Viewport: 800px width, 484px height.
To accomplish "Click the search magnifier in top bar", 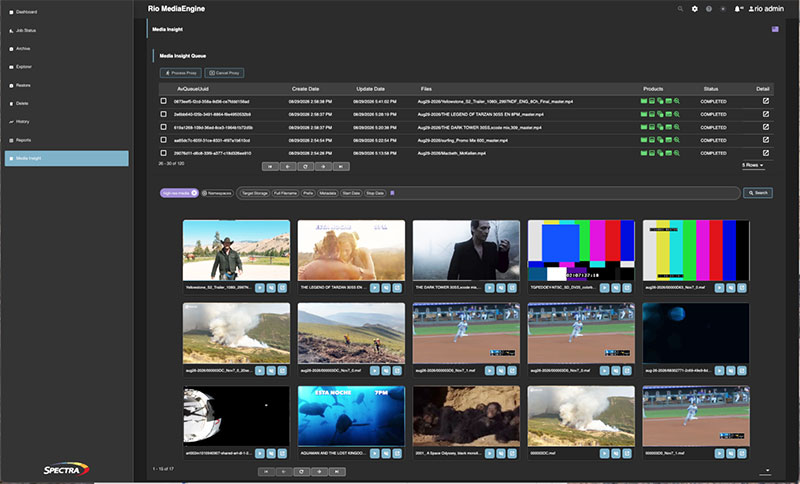I will click(x=680, y=9).
